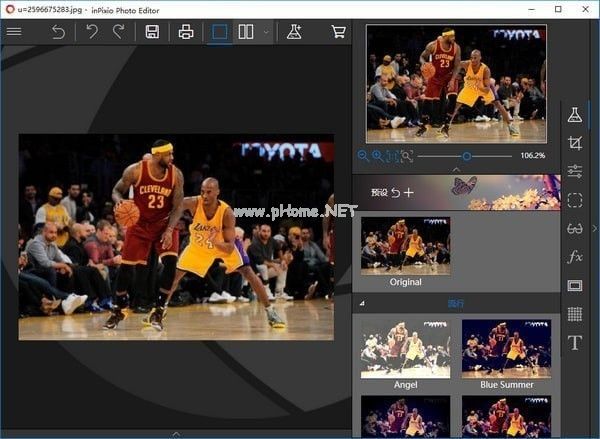Image resolution: width=600 pixels, height=439 pixels.
Task: Open the hamburger menu
Action: pos(14,32)
